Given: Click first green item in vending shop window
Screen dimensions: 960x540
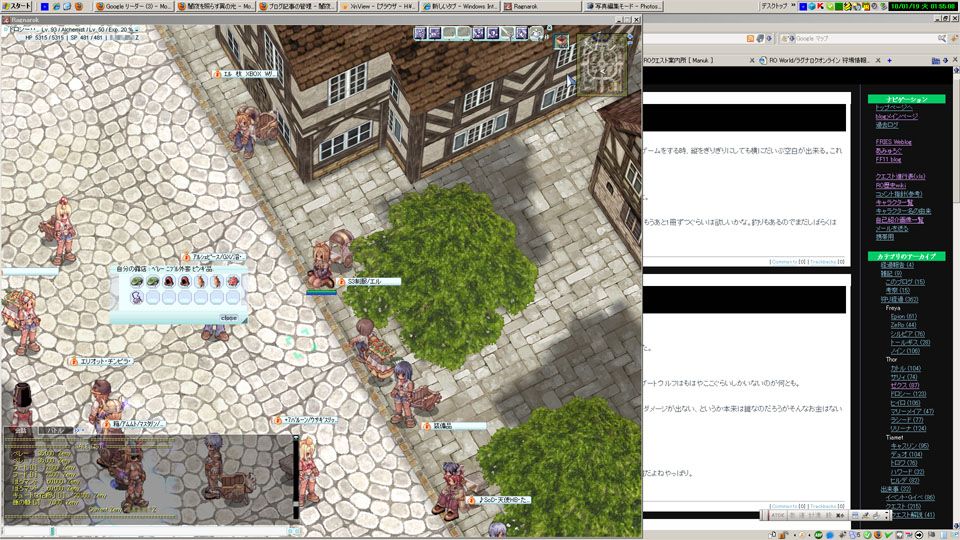Looking at the screenshot, I should click(137, 282).
